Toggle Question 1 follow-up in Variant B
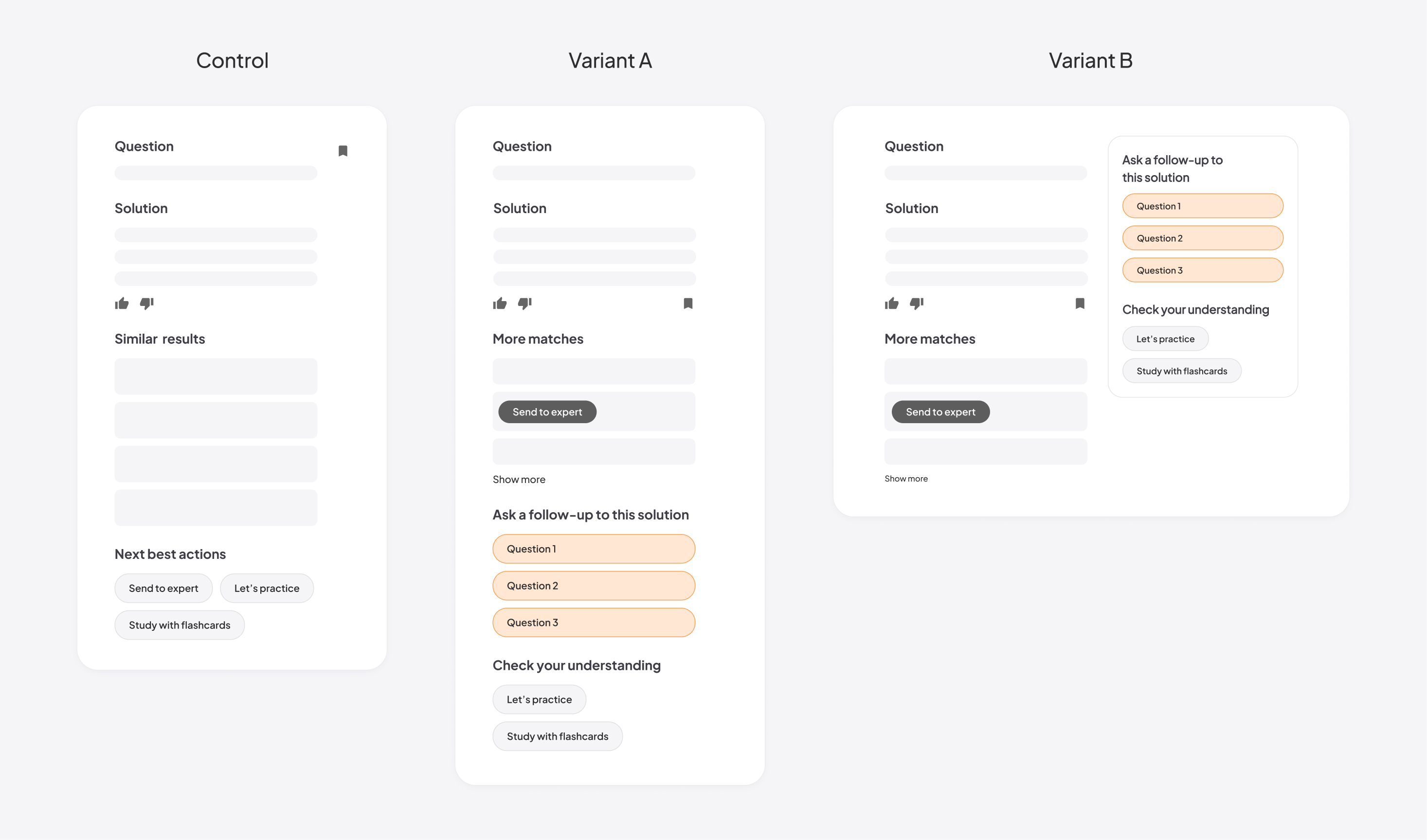 1201,206
